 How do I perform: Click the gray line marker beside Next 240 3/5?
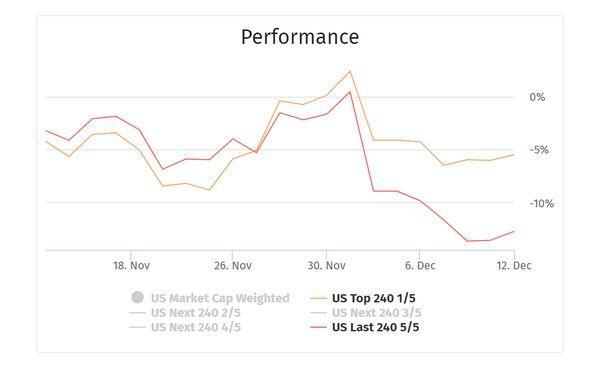click(x=318, y=313)
